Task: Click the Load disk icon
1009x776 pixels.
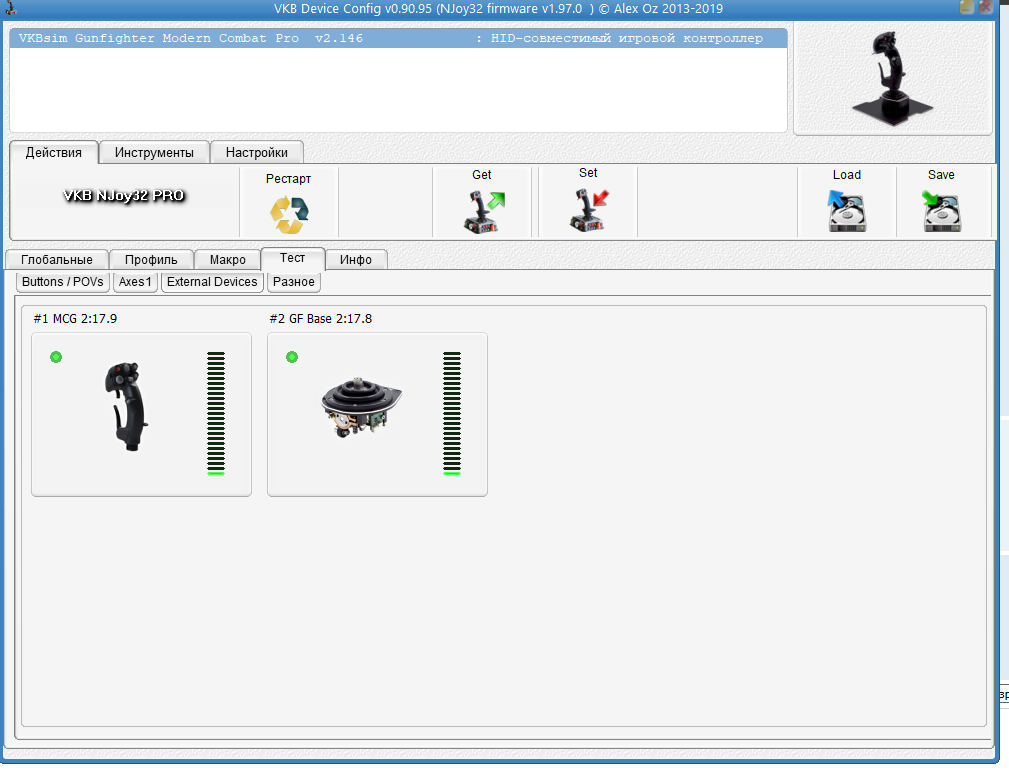Action: [846, 212]
